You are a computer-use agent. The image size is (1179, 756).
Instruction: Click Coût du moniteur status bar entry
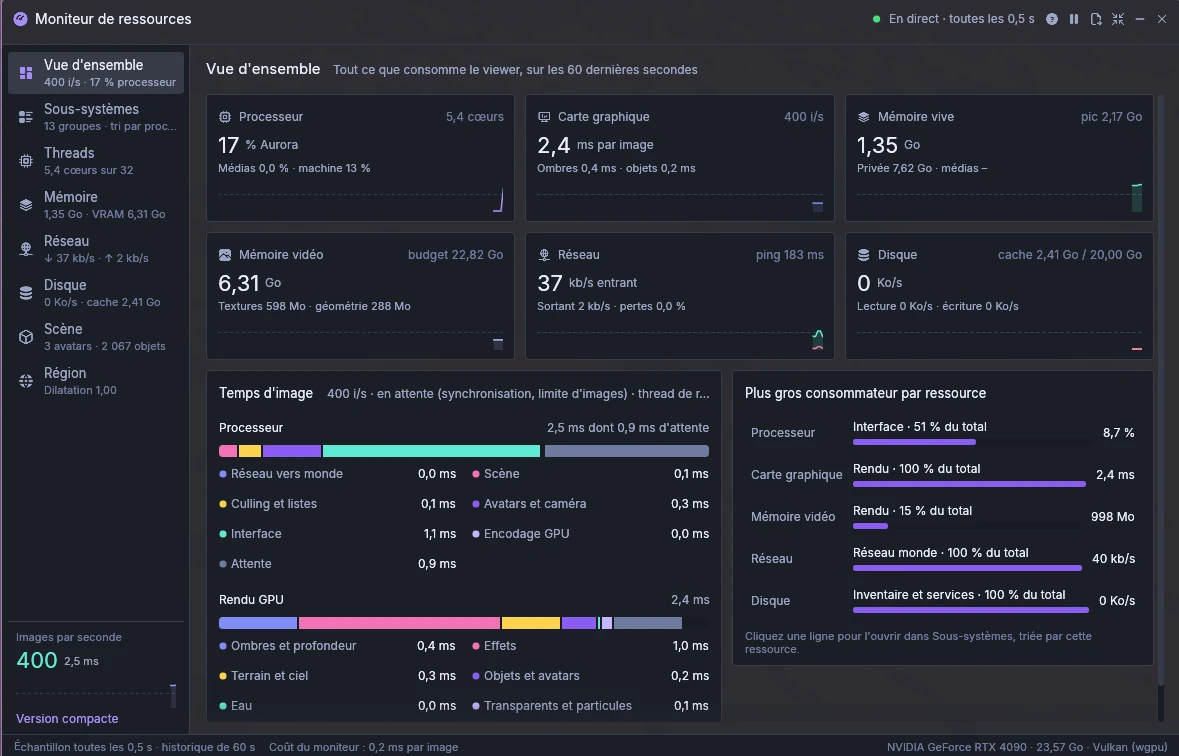[364, 747]
